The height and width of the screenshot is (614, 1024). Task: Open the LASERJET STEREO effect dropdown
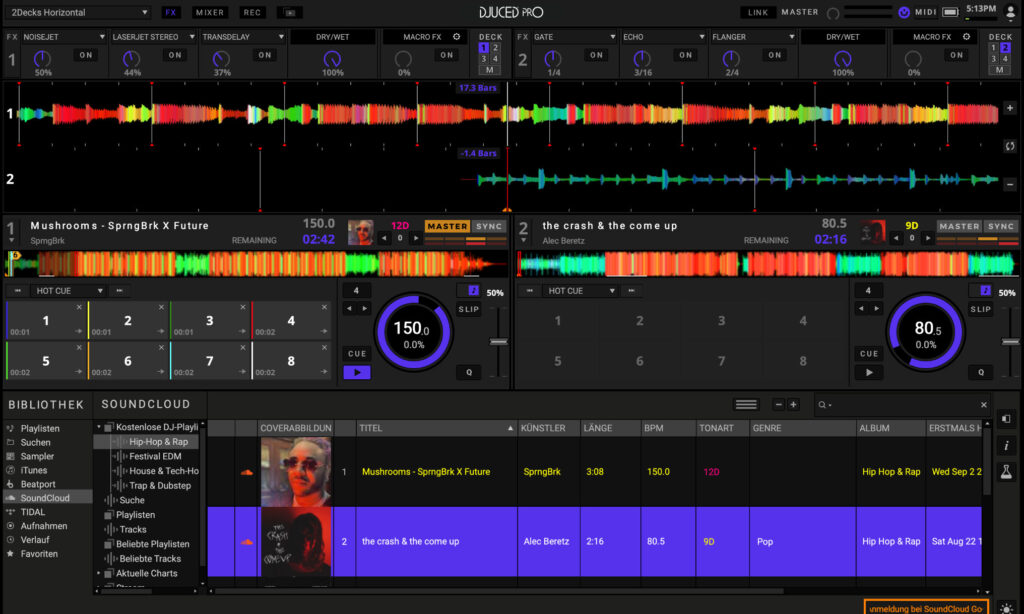coord(153,37)
